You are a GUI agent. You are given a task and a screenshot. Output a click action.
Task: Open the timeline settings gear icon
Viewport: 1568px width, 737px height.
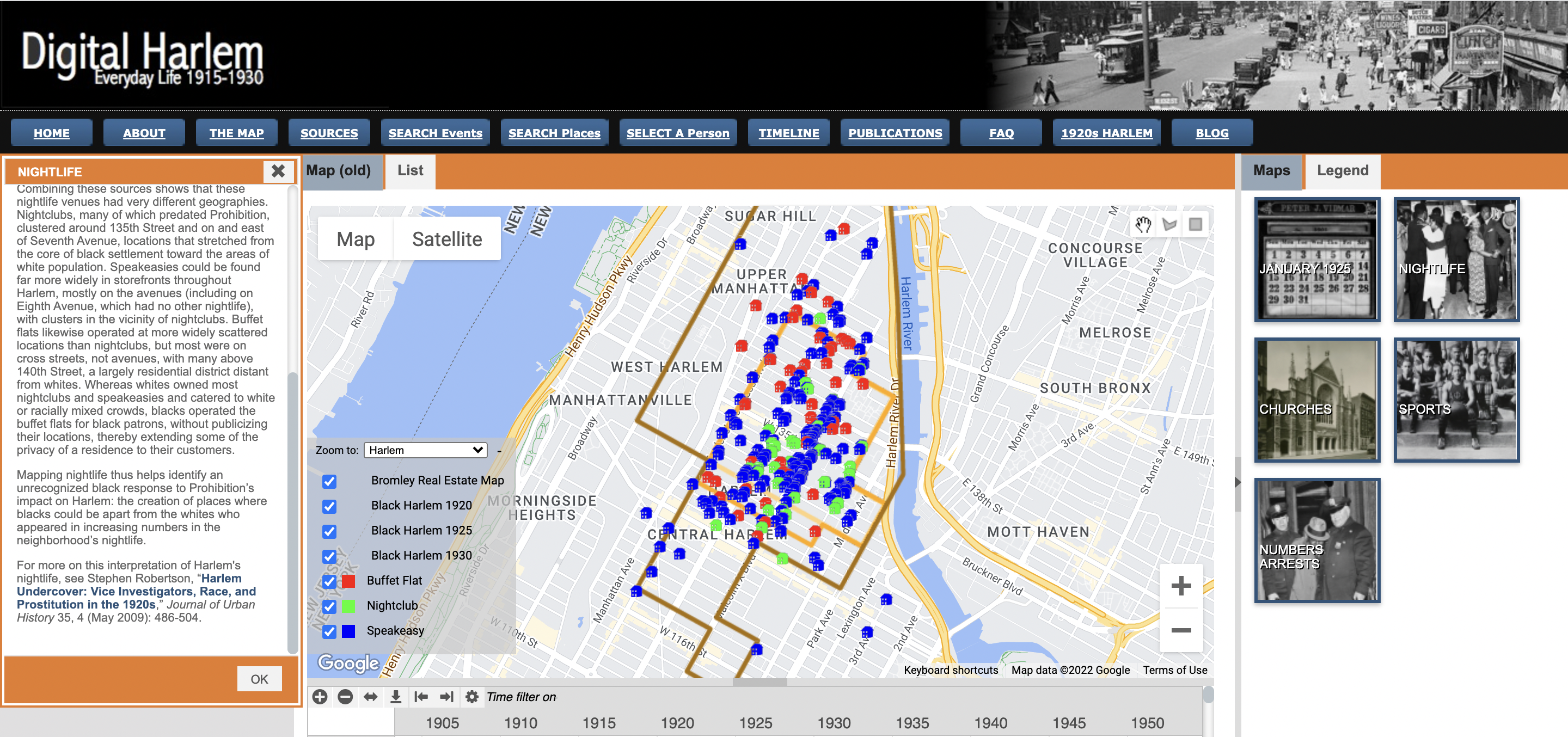(471, 697)
